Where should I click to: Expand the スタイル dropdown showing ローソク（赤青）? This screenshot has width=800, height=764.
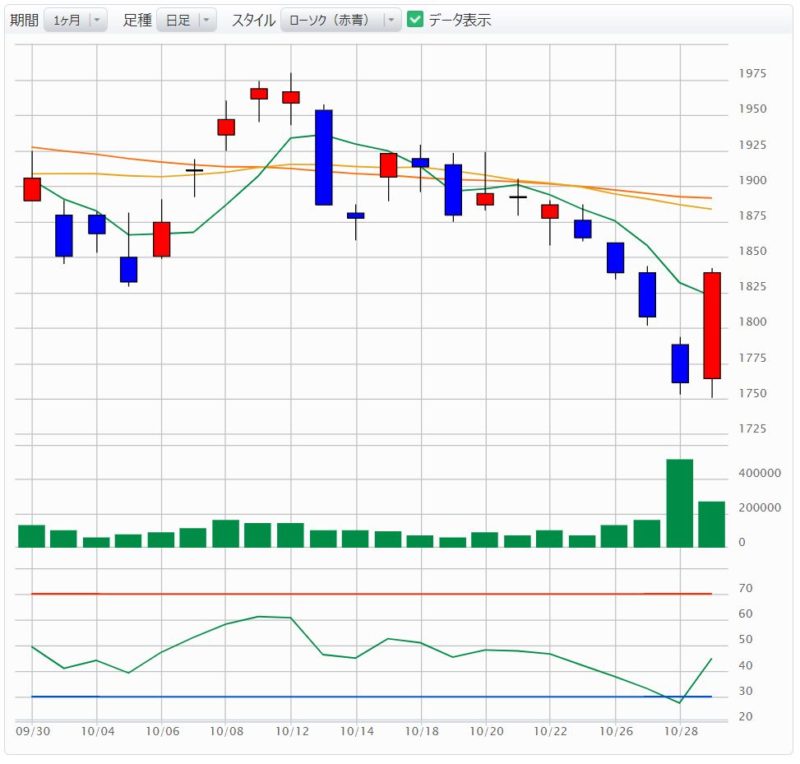[x=341, y=20]
